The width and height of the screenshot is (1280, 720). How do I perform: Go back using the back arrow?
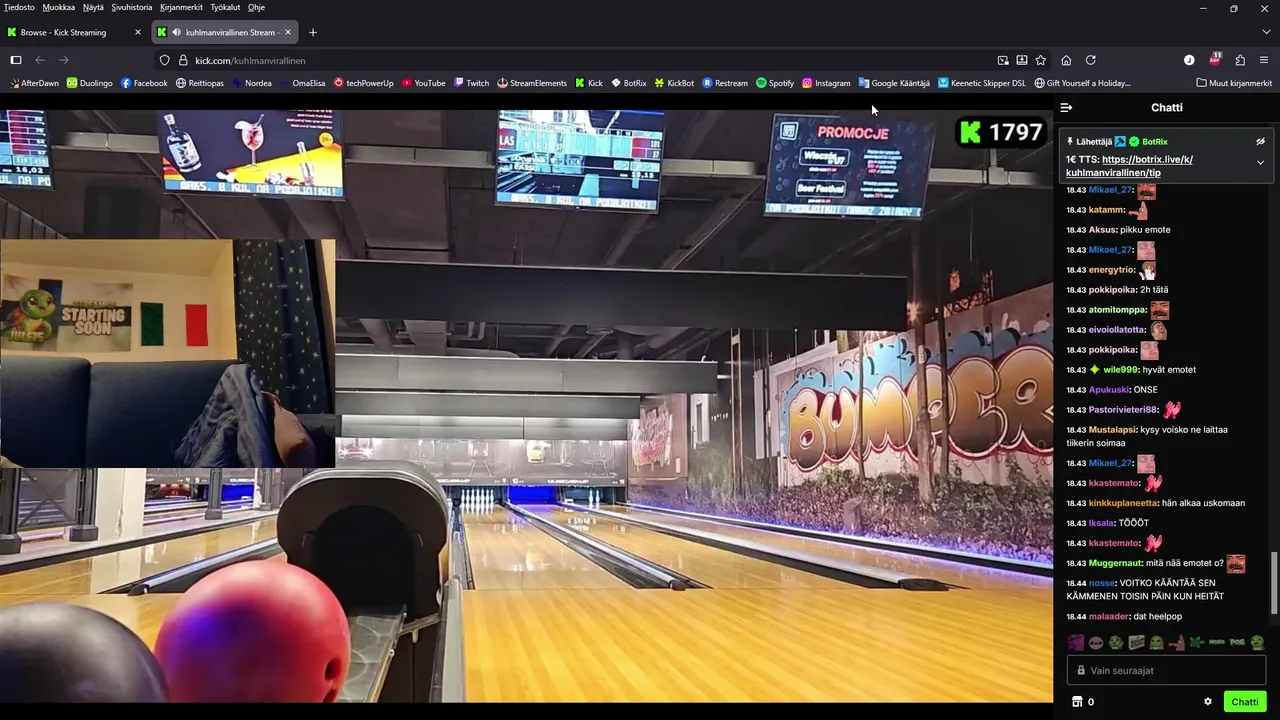(40, 60)
